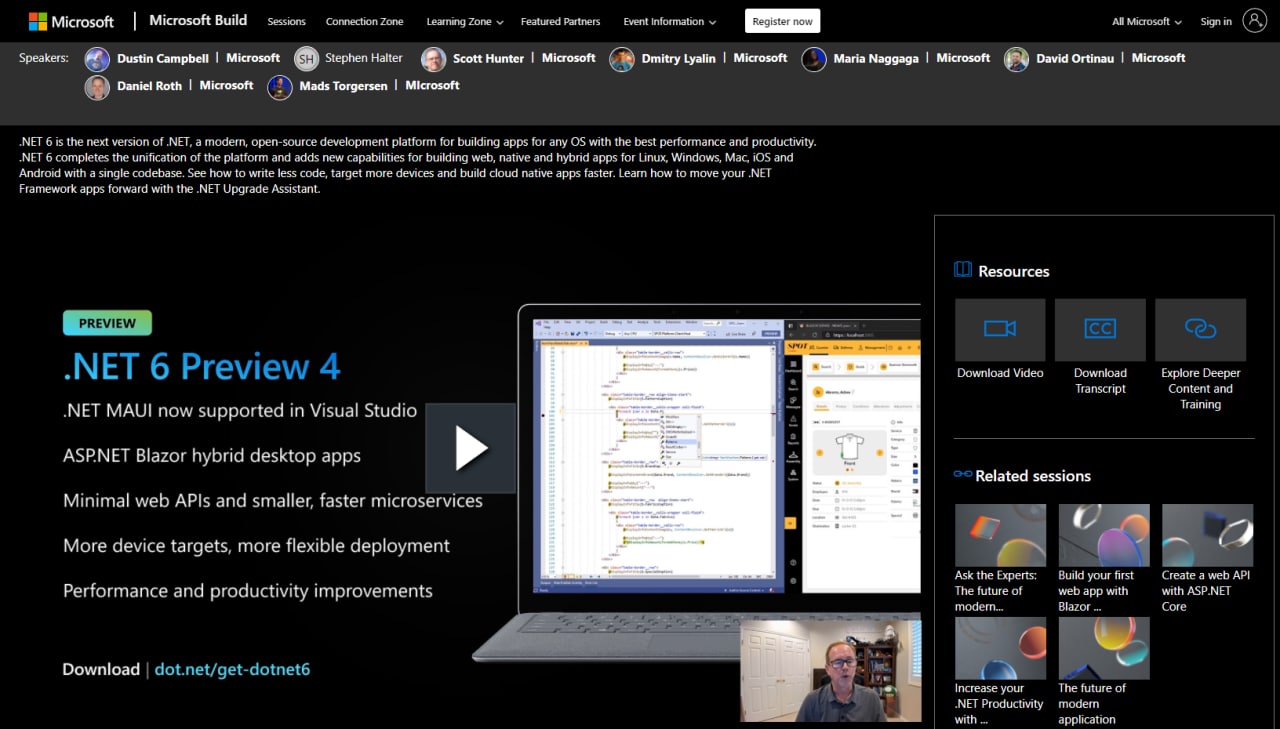Open the Download Video link text

point(1000,373)
